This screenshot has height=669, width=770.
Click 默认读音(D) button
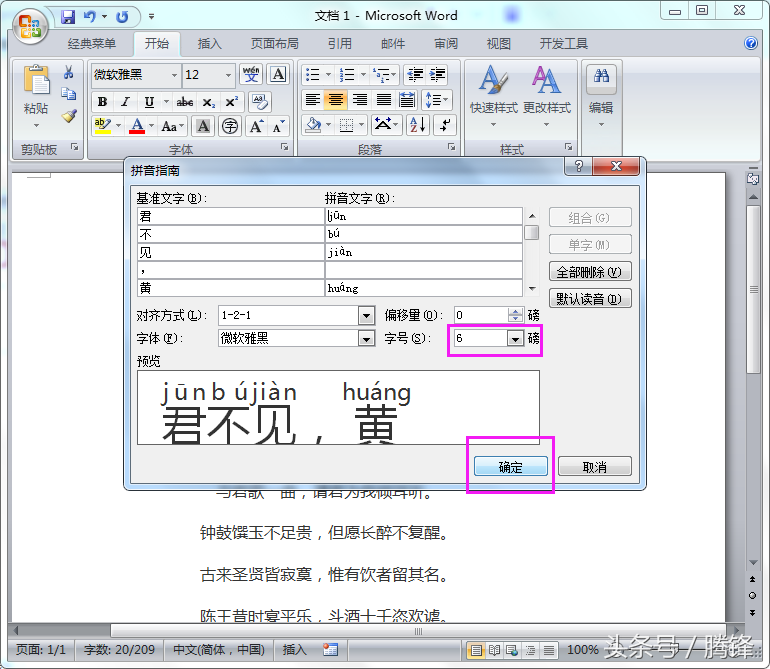point(590,298)
